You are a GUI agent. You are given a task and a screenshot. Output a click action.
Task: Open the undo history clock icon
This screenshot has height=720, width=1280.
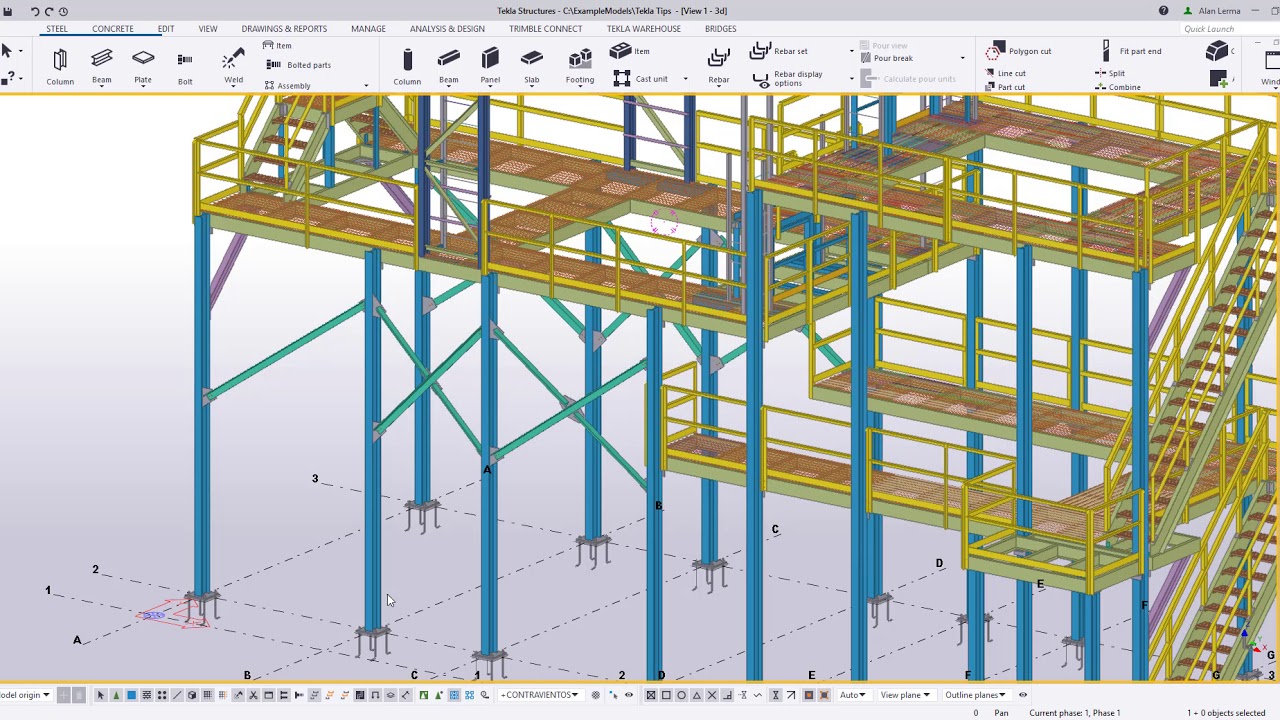pyautogui.click(x=63, y=11)
